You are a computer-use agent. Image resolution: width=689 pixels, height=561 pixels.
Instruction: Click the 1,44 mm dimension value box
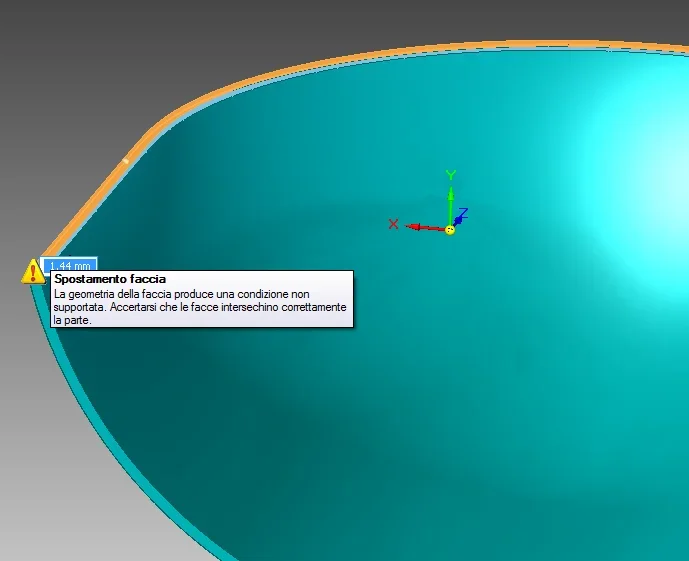(x=70, y=266)
